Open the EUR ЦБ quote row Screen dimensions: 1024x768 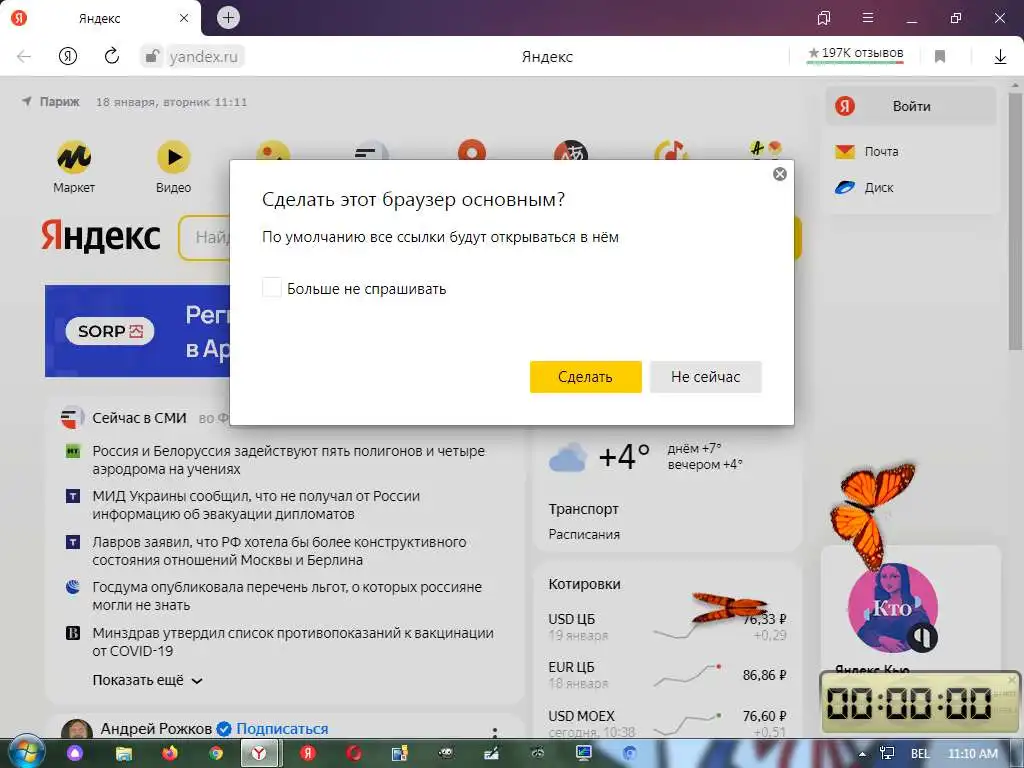[x=667, y=675]
